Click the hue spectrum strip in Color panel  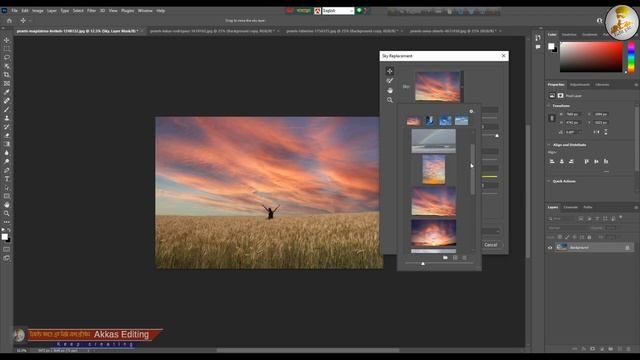631,57
